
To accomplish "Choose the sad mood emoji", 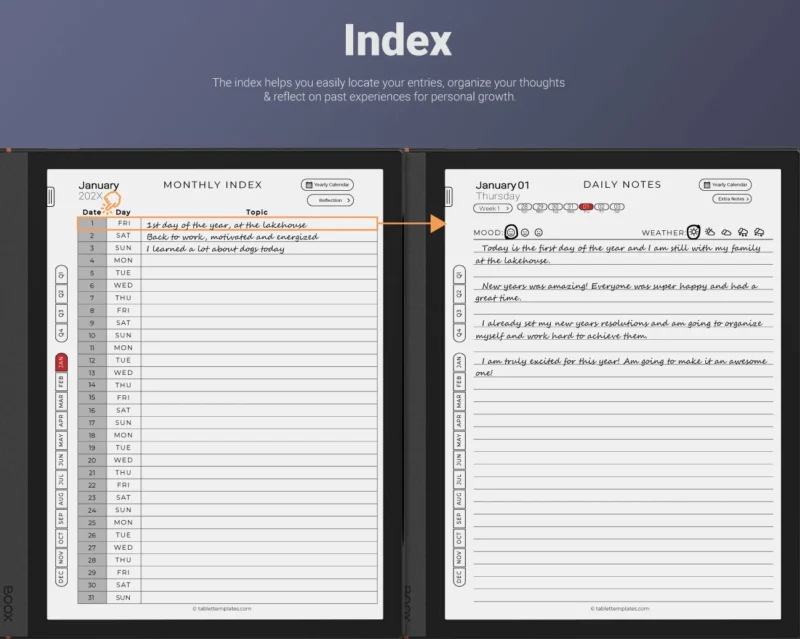I will [x=538, y=232].
